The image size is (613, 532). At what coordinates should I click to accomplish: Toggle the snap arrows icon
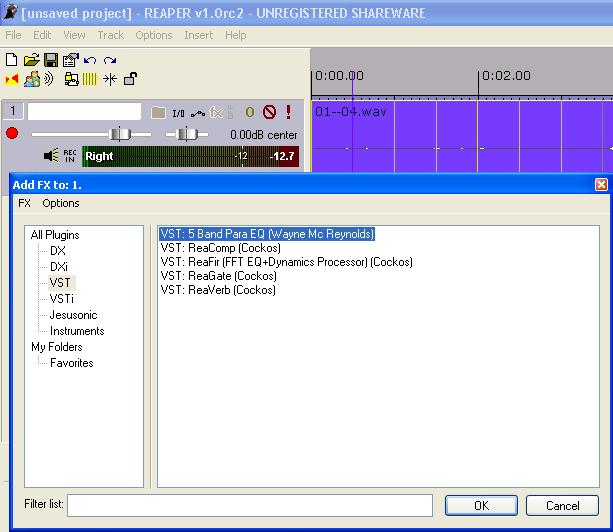click(x=110, y=79)
